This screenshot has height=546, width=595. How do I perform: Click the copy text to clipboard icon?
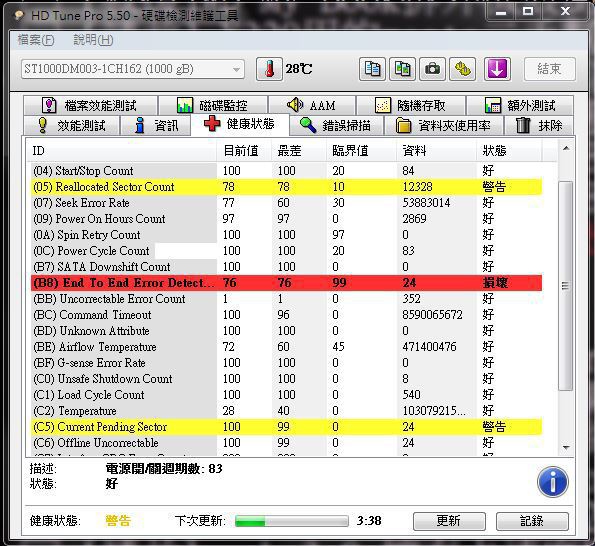tap(372, 69)
